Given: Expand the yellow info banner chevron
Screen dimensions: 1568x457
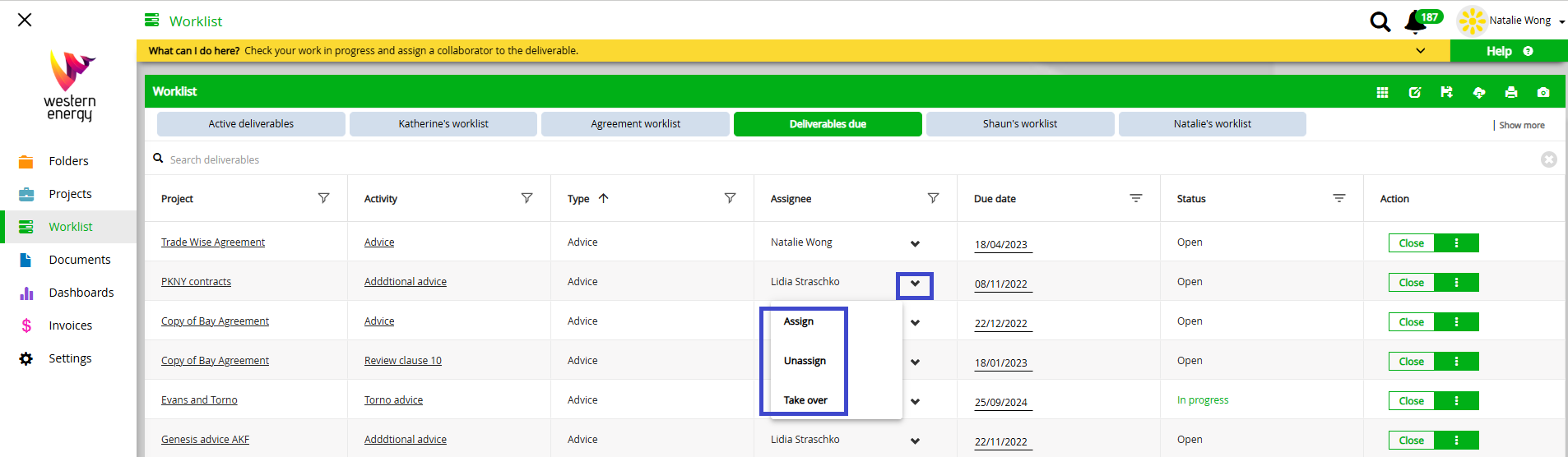Looking at the screenshot, I should pyautogui.click(x=1420, y=51).
